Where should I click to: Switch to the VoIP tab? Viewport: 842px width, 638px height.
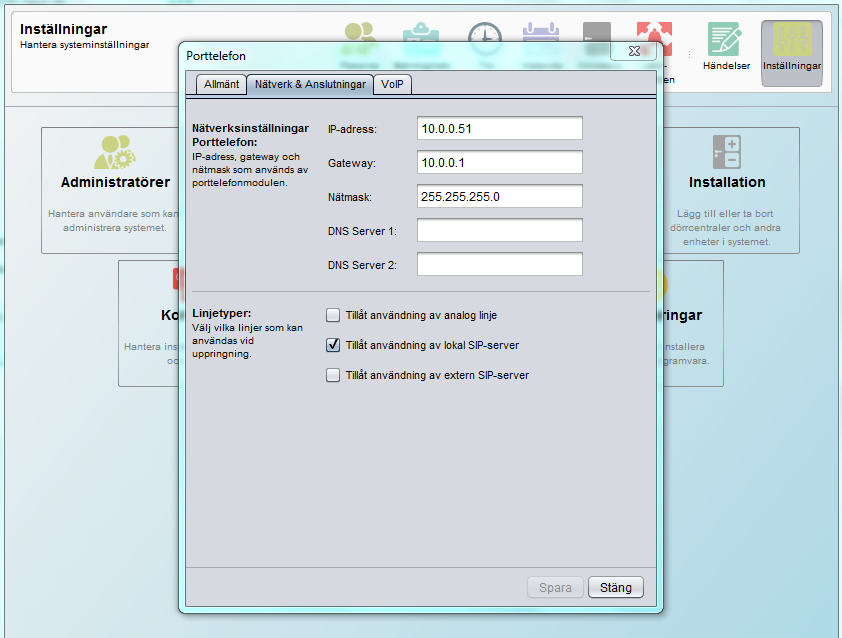click(392, 84)
